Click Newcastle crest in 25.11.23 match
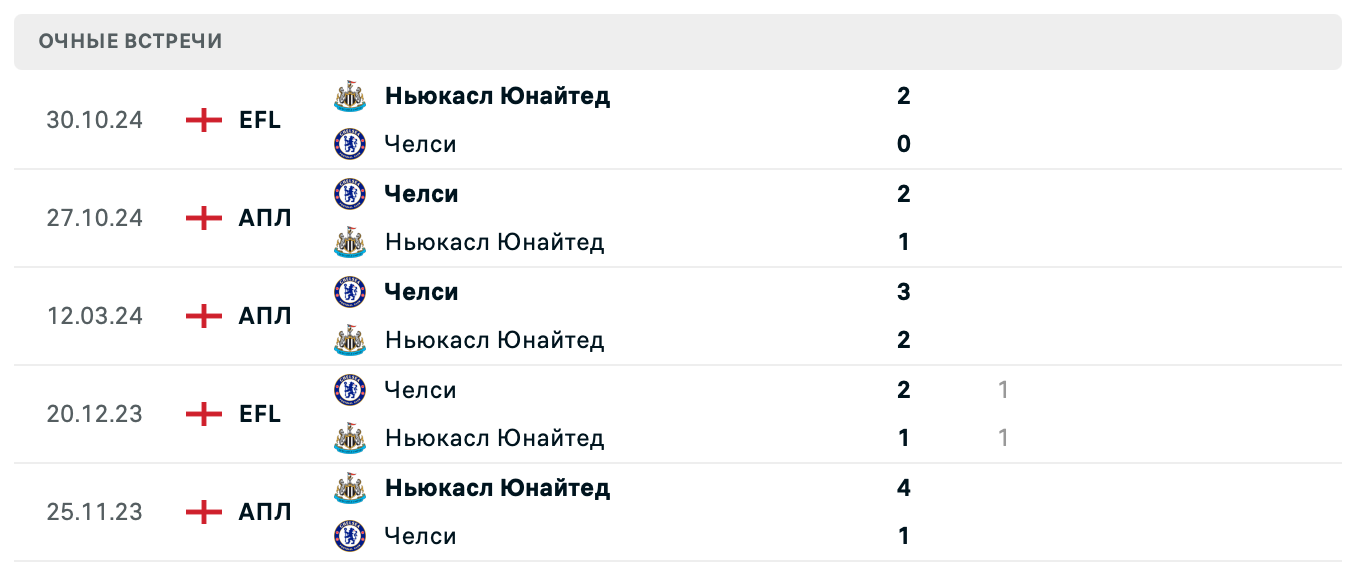1356x576 pixels. [x=349, y=488]
